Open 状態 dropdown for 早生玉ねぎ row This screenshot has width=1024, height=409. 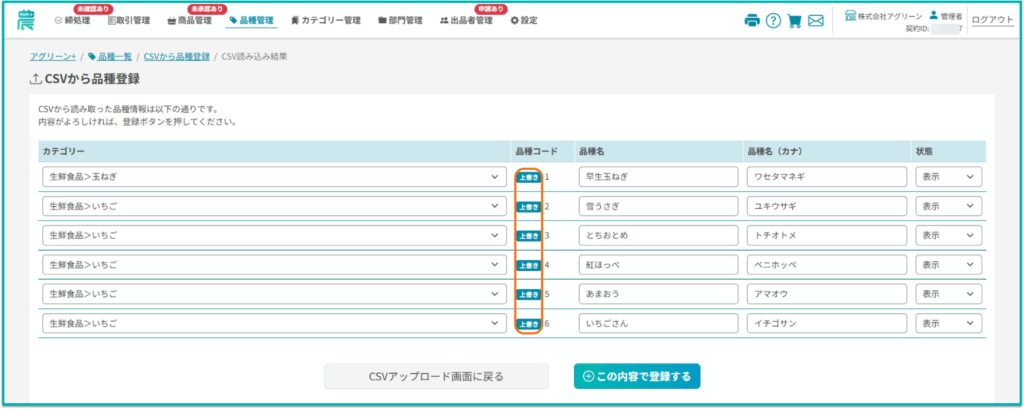click(x=948, y=177)
